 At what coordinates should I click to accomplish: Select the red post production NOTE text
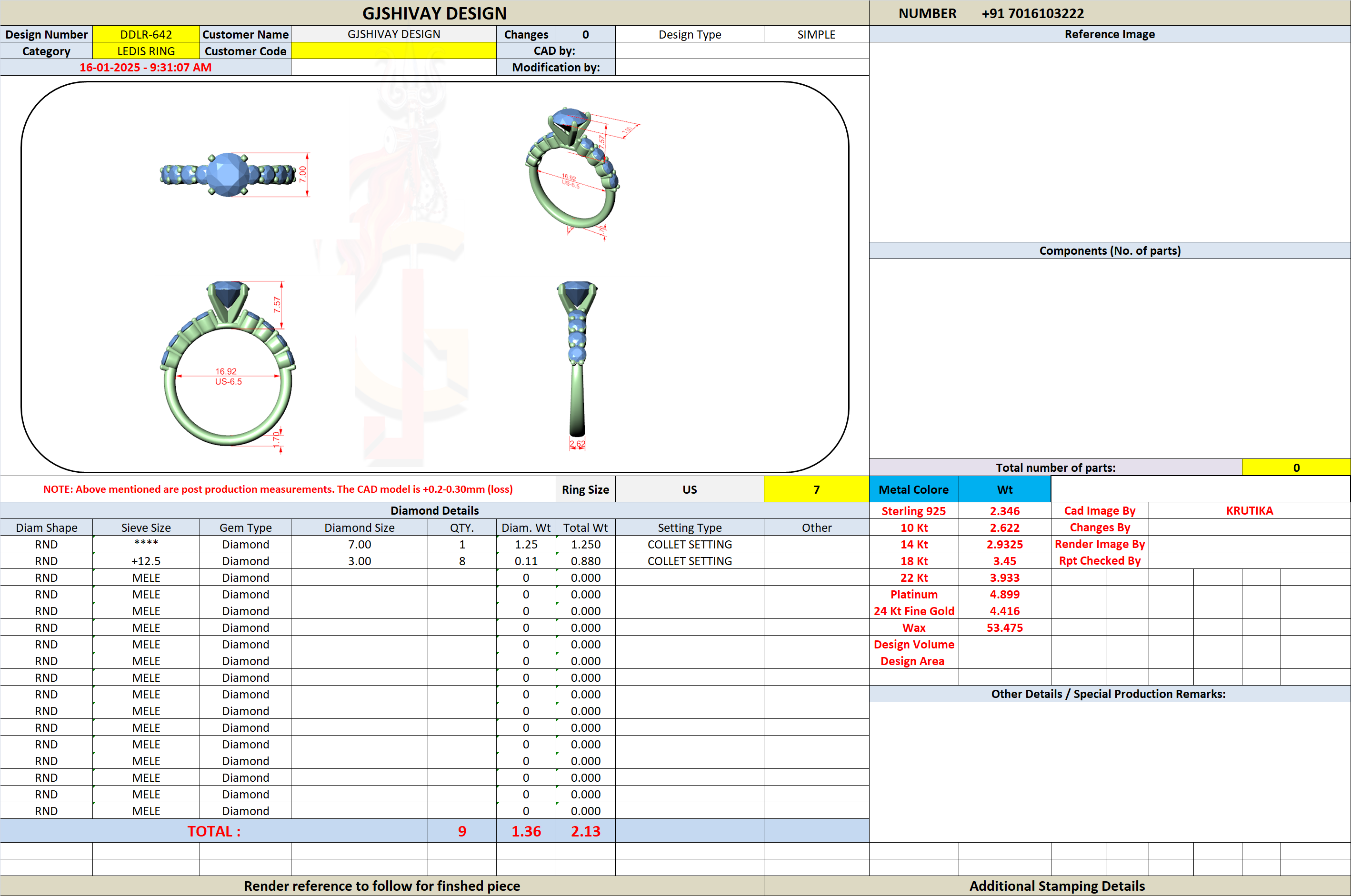(x=278, y=489)
